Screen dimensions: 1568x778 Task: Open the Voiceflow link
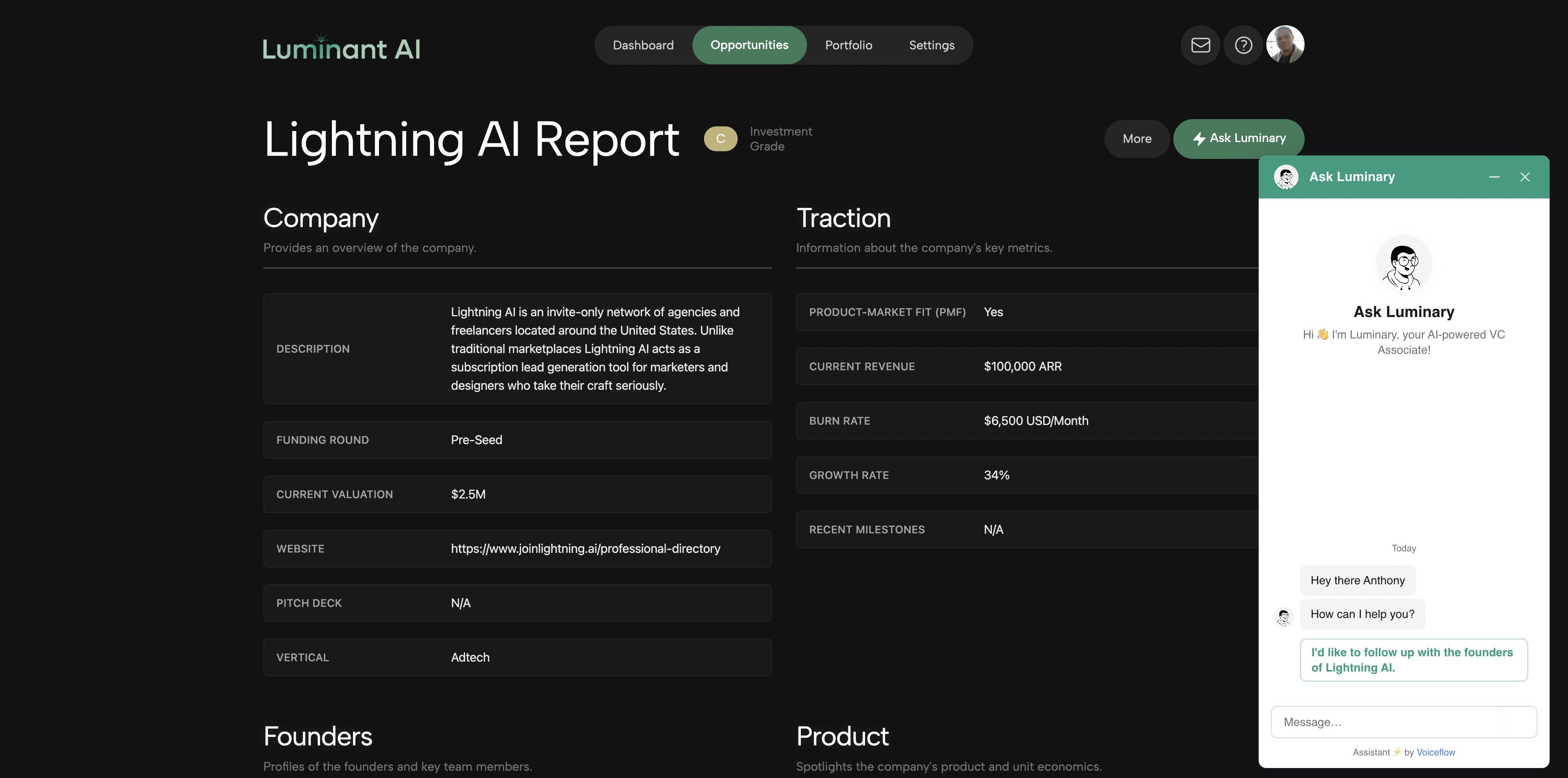point(1436,752)
